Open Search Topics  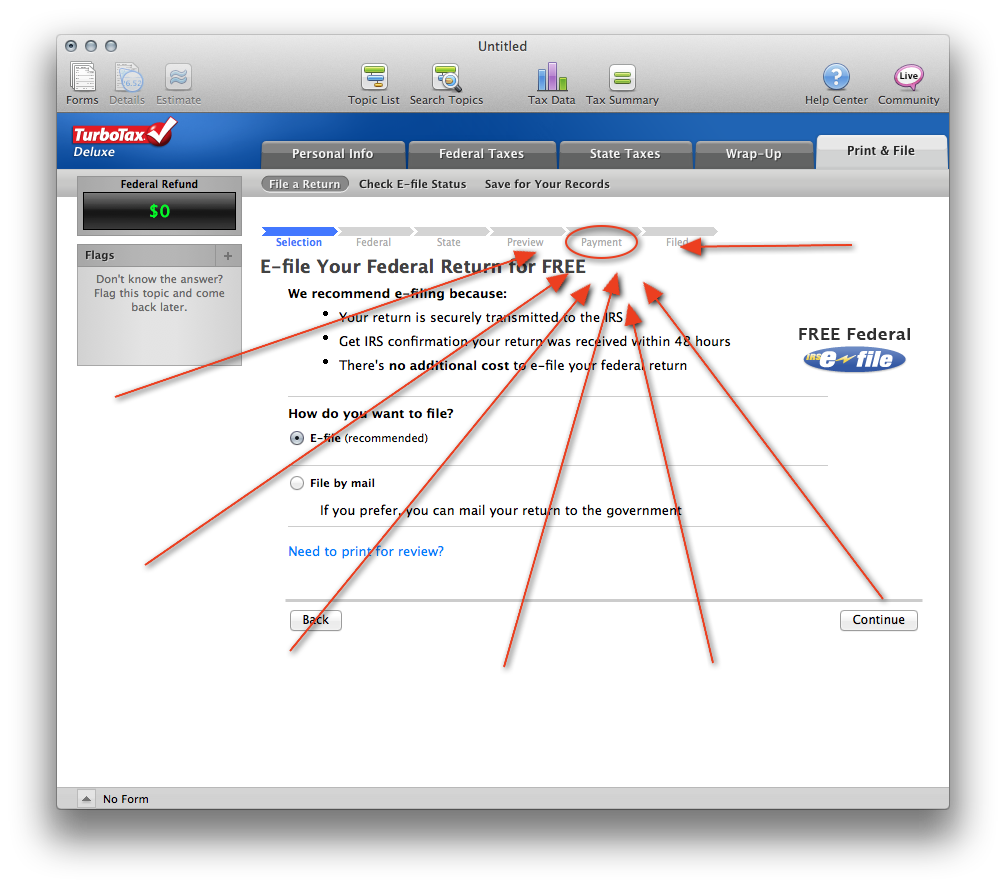click(x=447, y=83)
